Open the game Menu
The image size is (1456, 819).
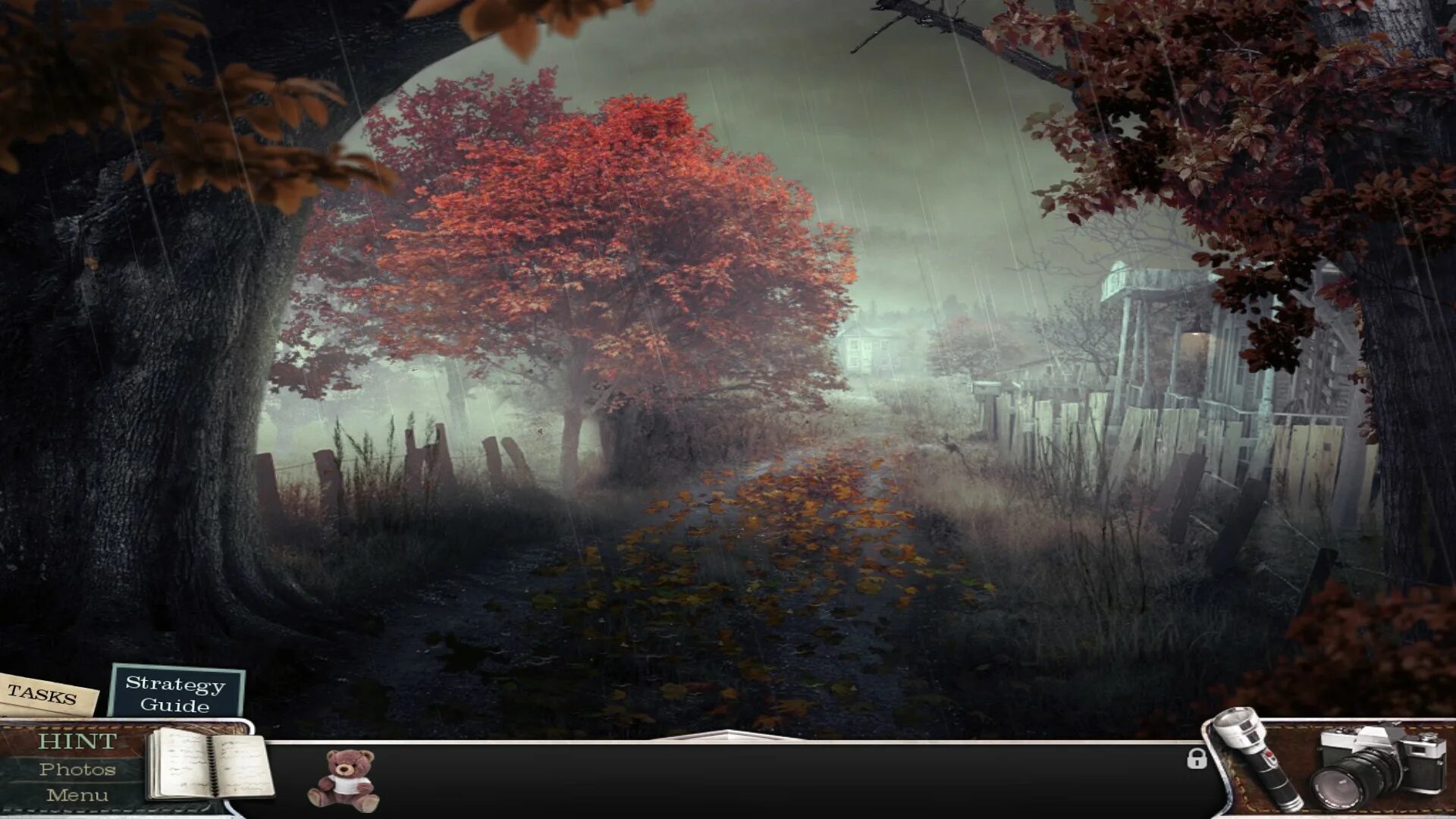77,795
